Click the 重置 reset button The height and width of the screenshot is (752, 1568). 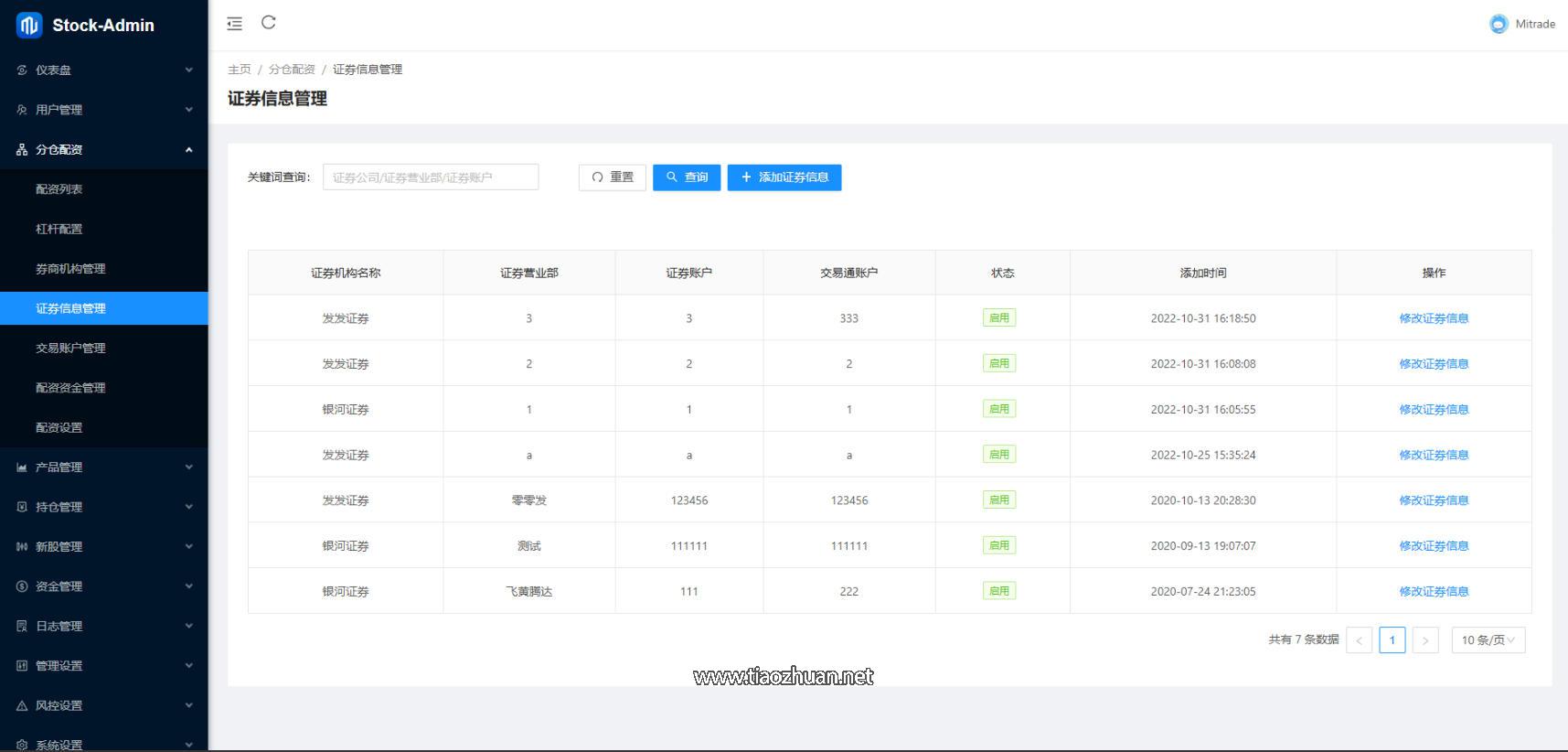613,177
